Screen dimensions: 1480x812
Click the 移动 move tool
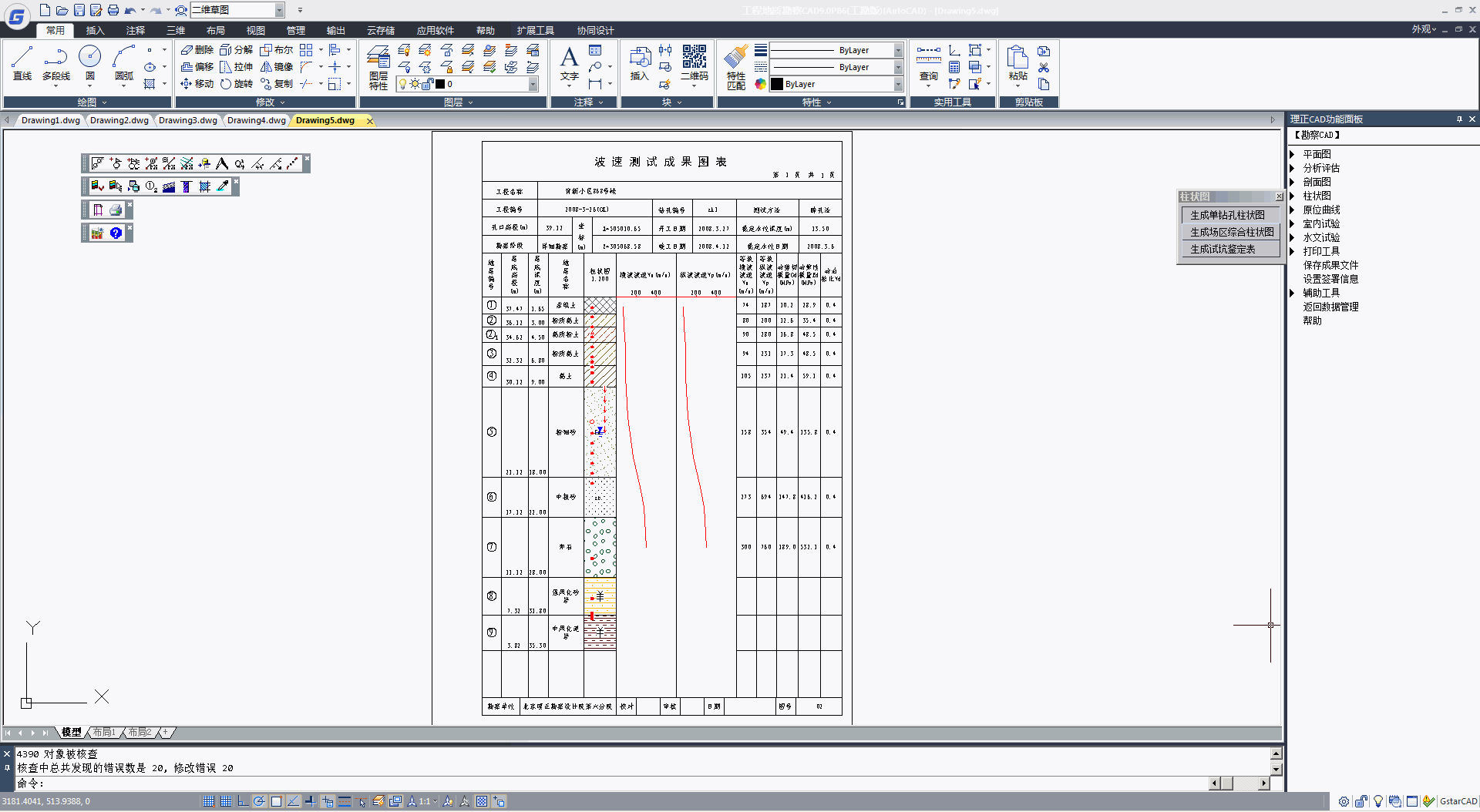coord(197,84)
